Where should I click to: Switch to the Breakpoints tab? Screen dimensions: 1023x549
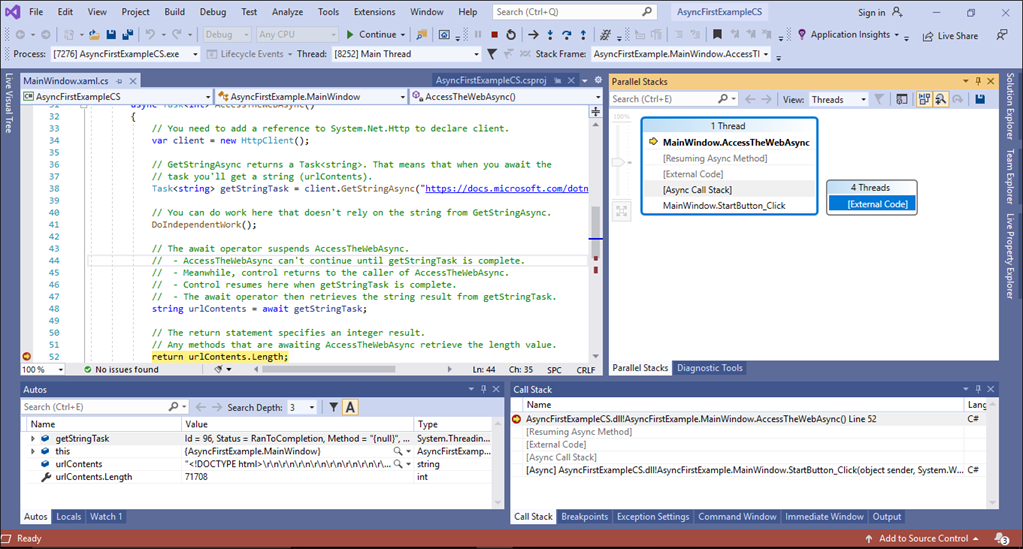tap(584, 516)
